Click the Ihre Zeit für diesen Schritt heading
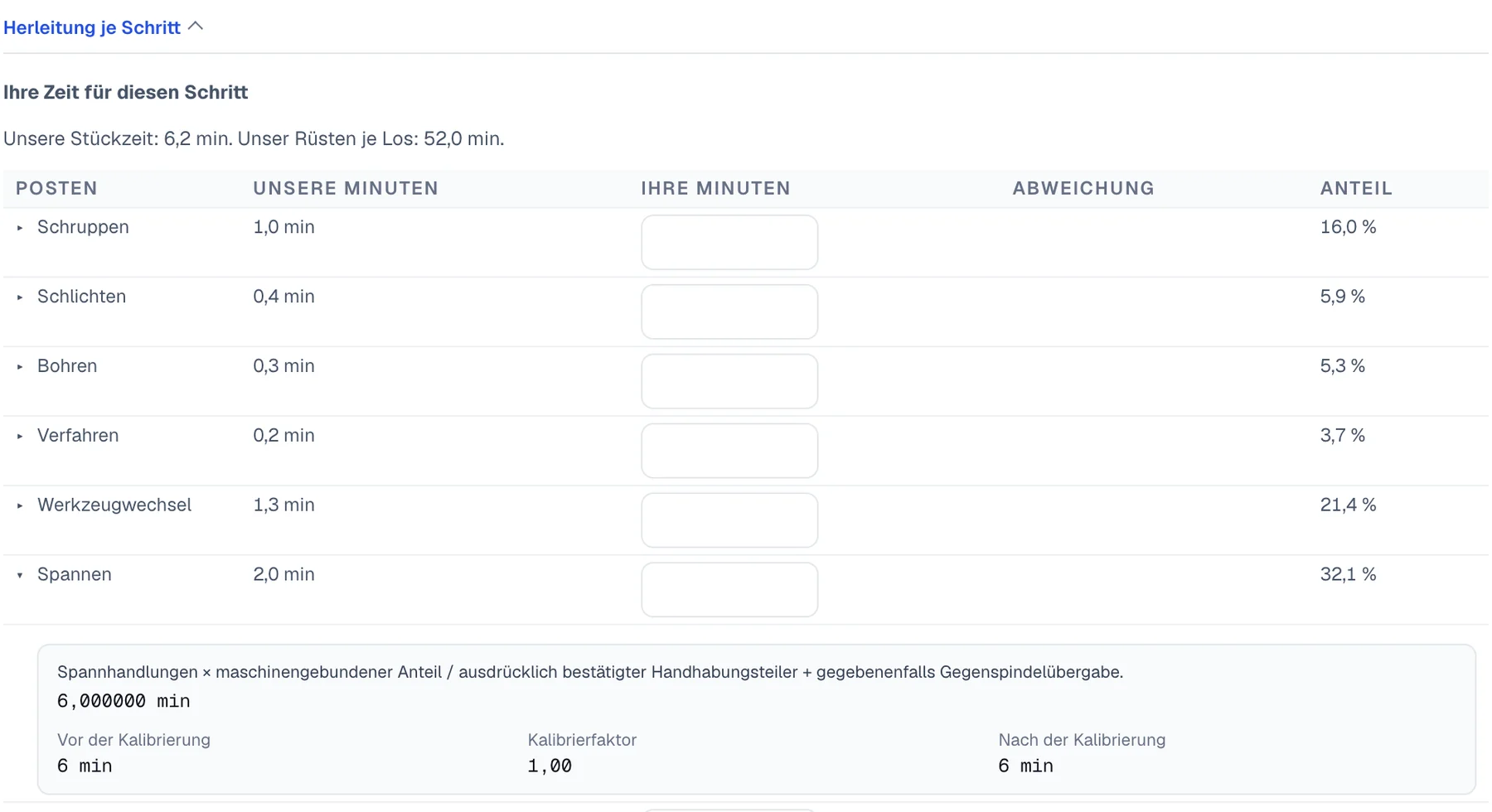The width and height of the screenshot is (1492, 812). click(x=126, y=92)
